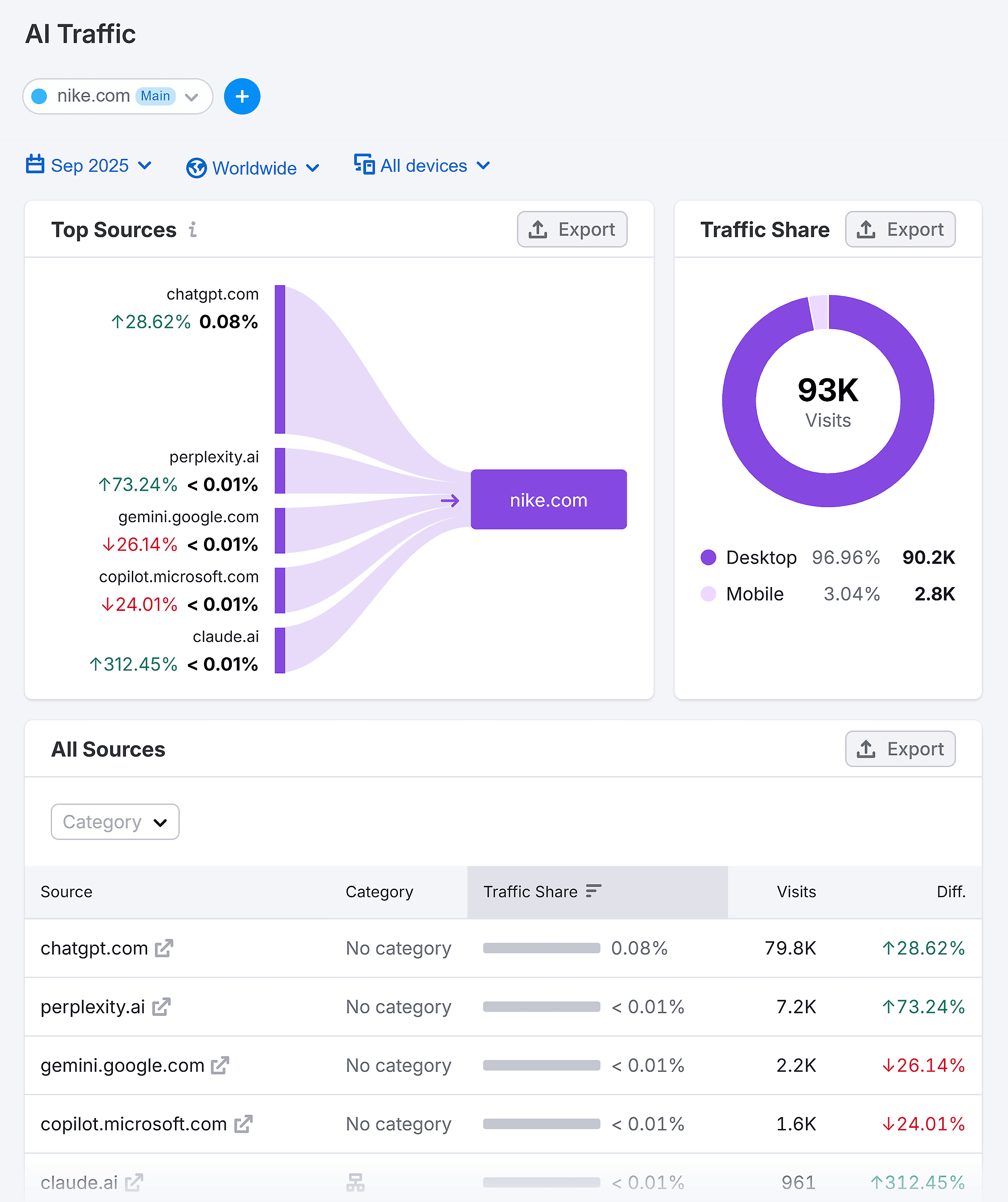The image size is (1008, 1202).
Task: Click the Export icon on Top Sources panel
Action: (537, 229)
